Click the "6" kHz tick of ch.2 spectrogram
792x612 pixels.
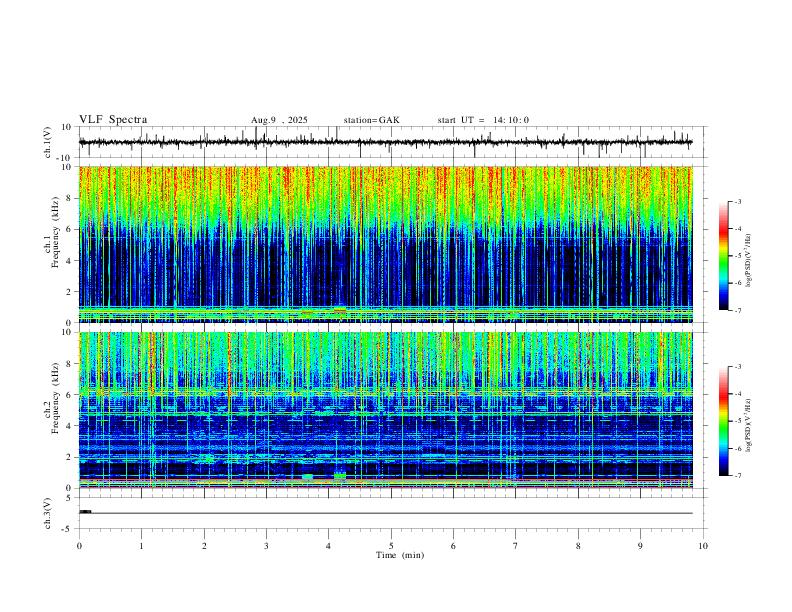pos(70,395)
